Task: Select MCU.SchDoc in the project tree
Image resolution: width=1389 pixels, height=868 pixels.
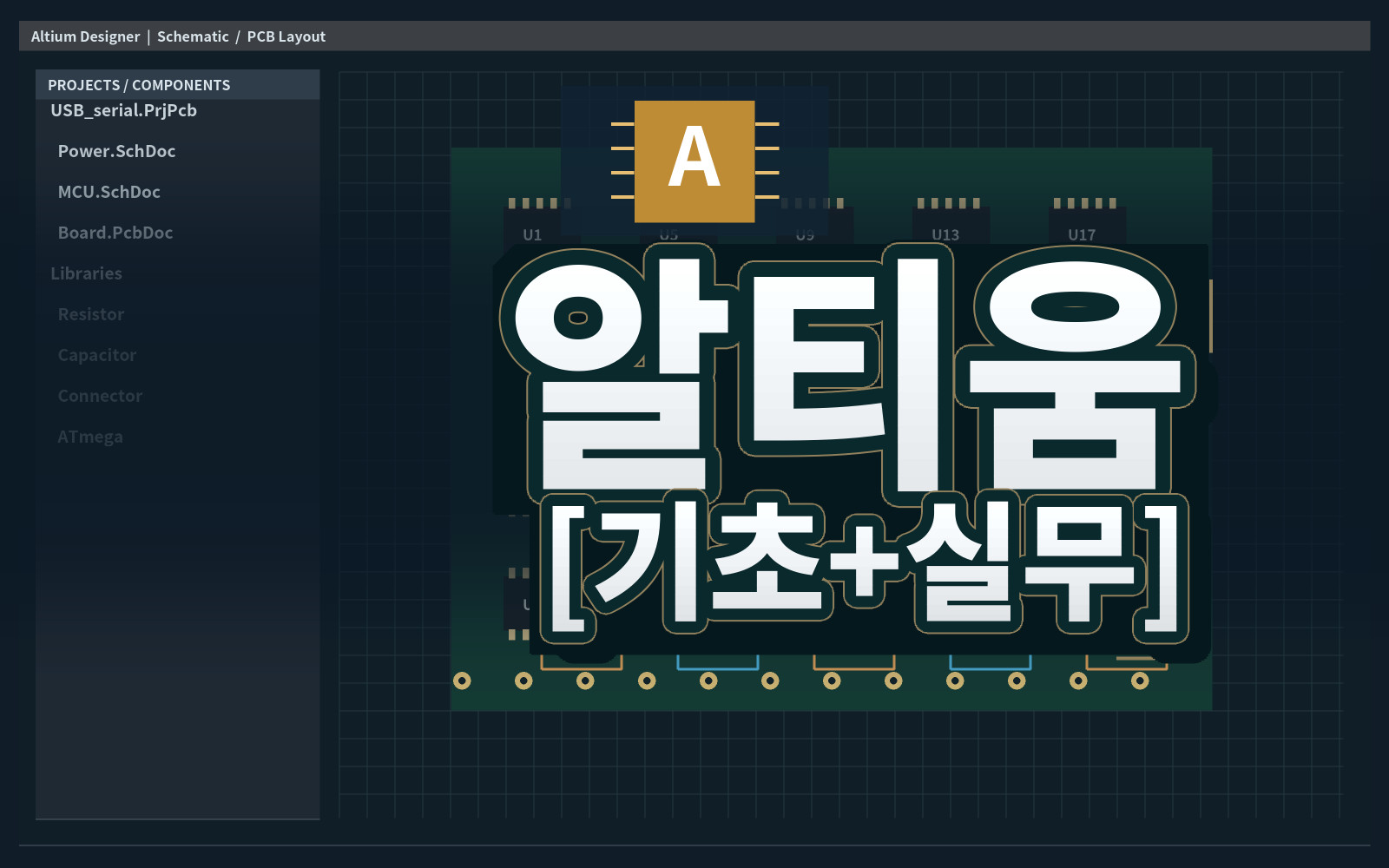Action: [109, 192]
